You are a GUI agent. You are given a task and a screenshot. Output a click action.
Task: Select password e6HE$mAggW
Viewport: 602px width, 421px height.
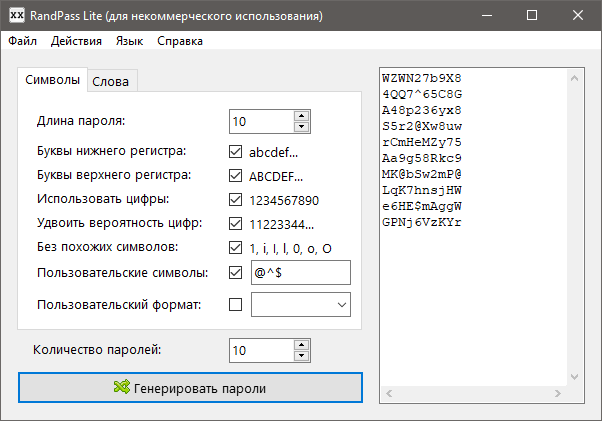point(422,206)
